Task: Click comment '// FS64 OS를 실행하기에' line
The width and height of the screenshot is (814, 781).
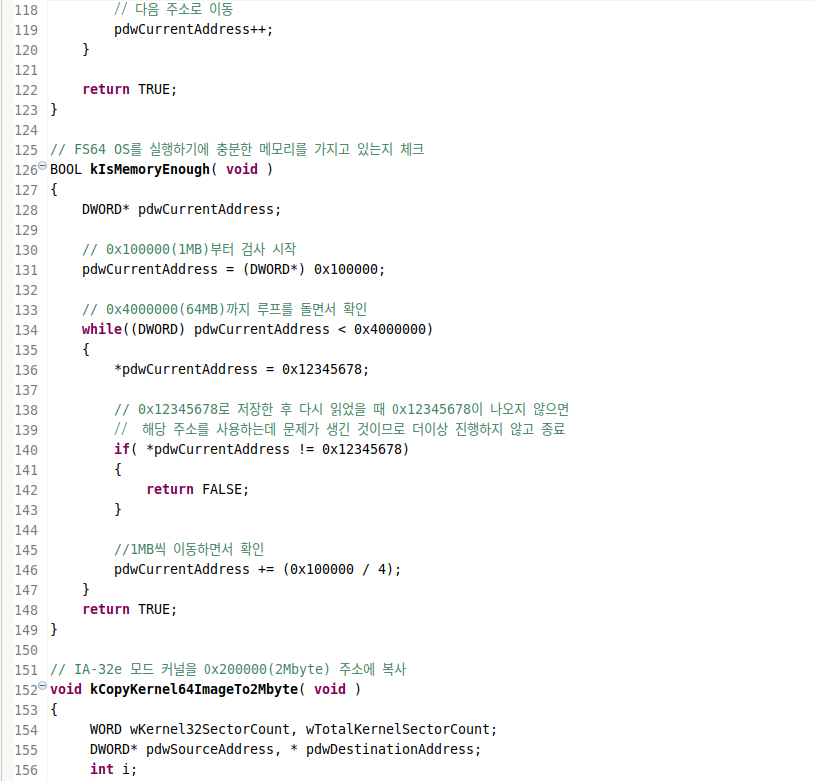Action: [237, 150]
